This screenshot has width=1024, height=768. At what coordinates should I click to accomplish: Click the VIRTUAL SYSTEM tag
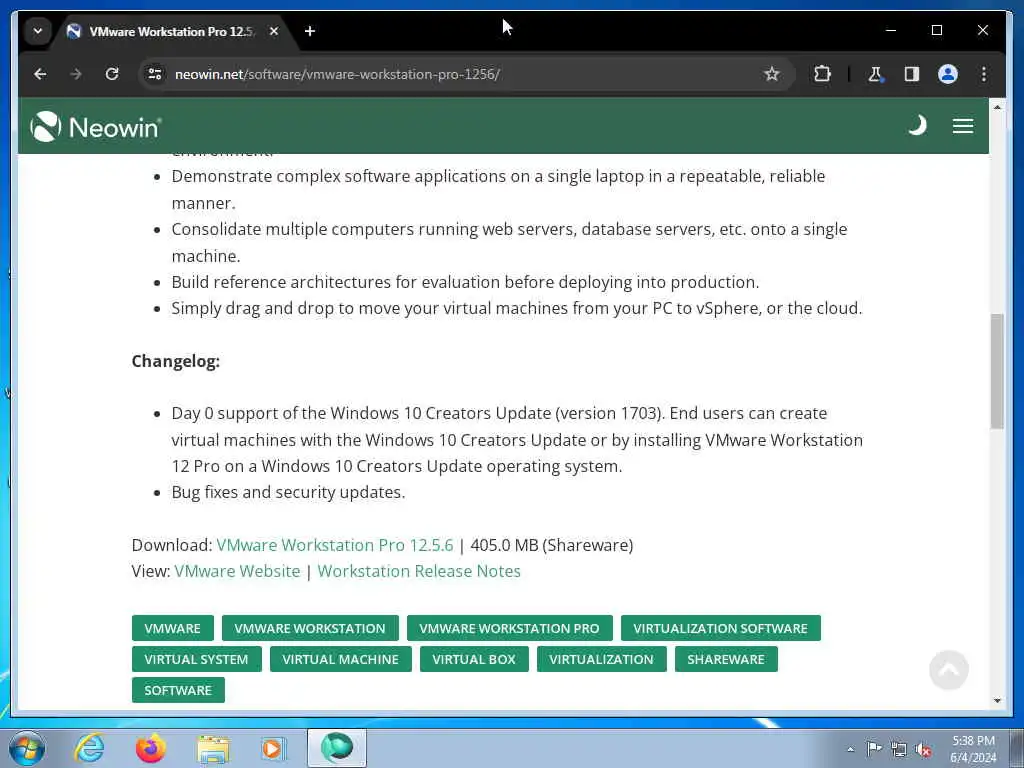[x=197, y=659]
